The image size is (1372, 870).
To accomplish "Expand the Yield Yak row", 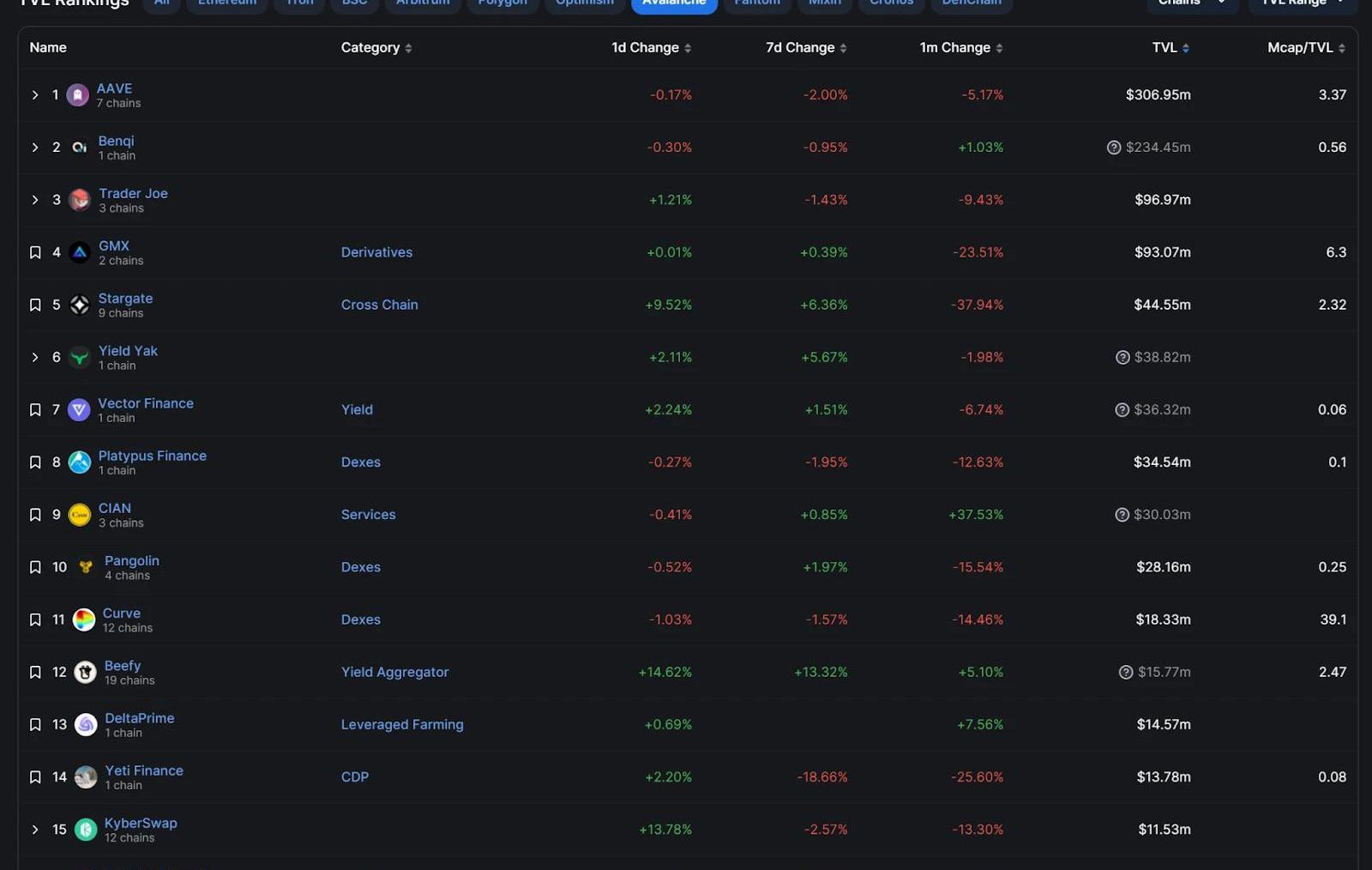I will coord(35,357).
